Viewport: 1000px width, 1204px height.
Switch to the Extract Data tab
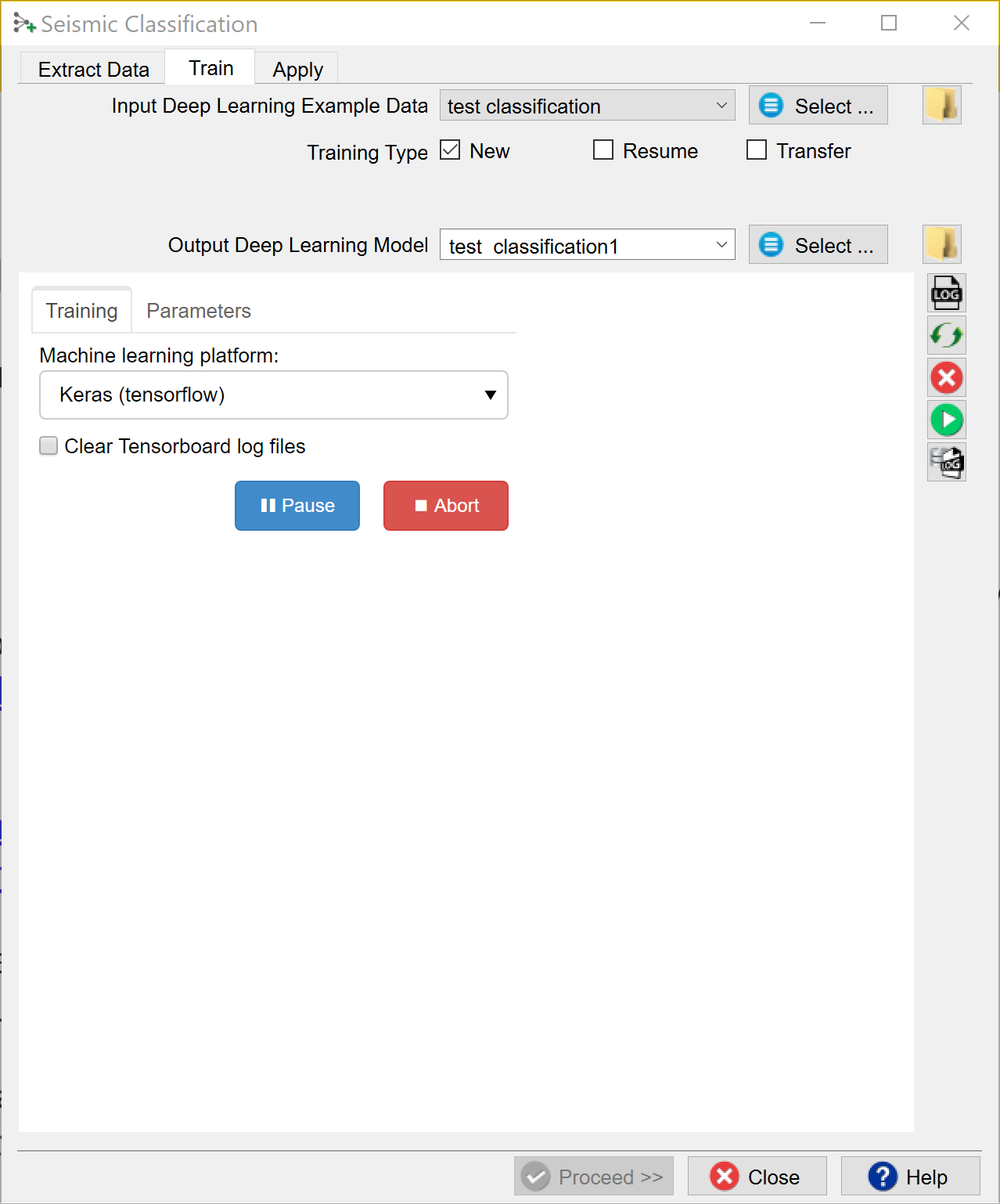[93, 70]
